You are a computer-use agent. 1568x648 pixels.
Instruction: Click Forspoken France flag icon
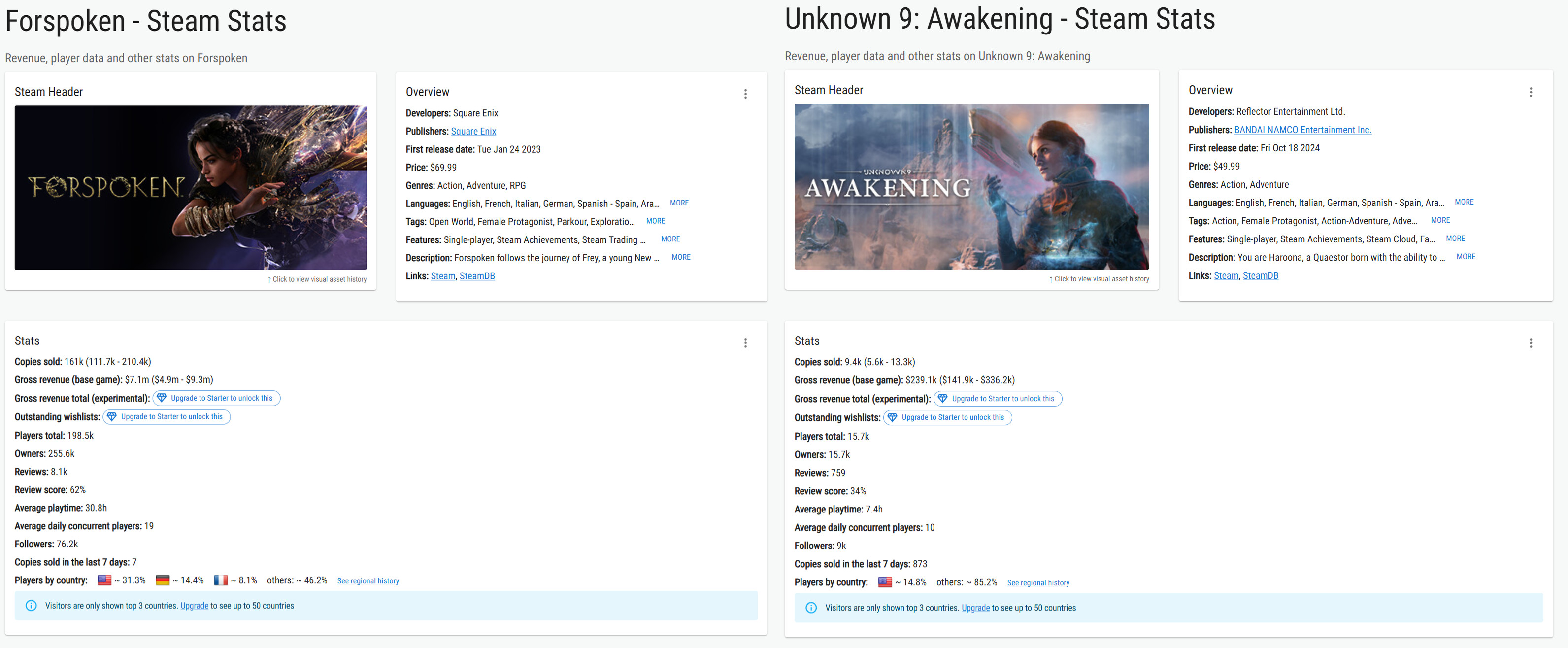tap(220, 580)
